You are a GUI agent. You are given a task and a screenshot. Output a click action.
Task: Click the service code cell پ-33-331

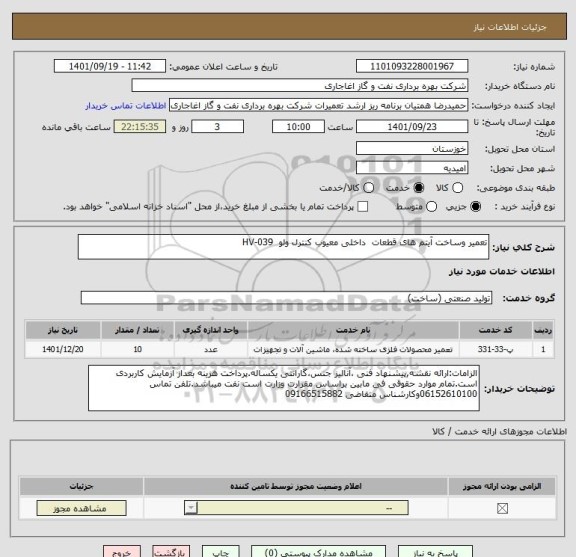tap(495, 349)
